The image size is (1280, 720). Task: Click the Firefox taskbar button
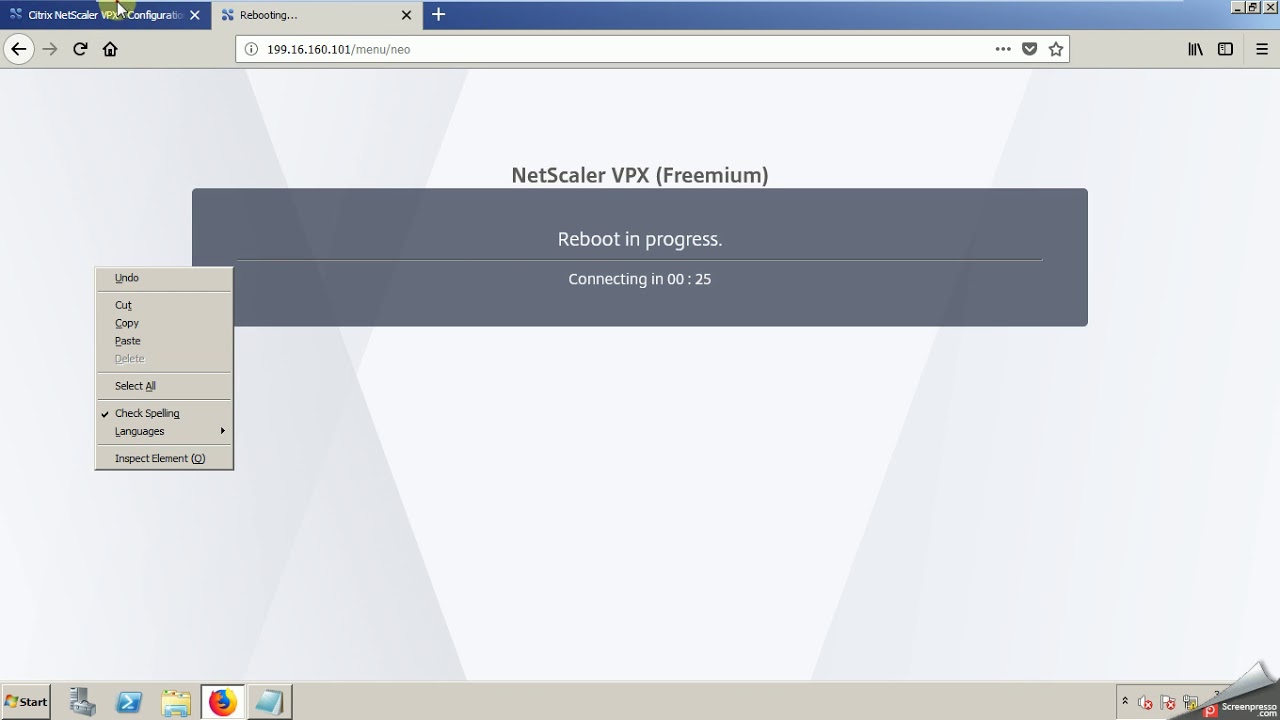click(223, 702)
